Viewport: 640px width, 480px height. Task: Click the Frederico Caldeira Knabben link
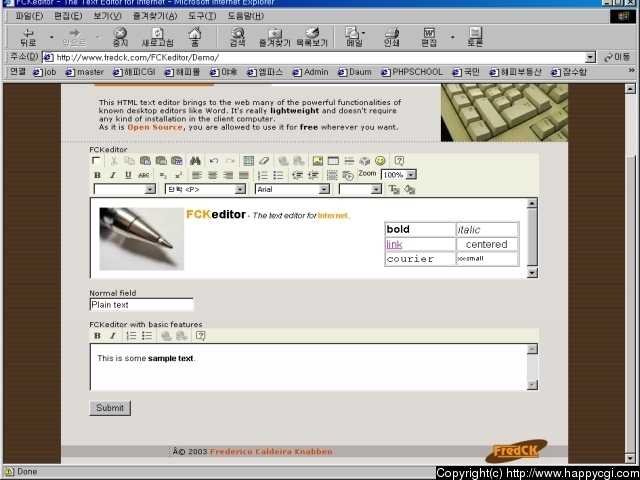(271, 451)
